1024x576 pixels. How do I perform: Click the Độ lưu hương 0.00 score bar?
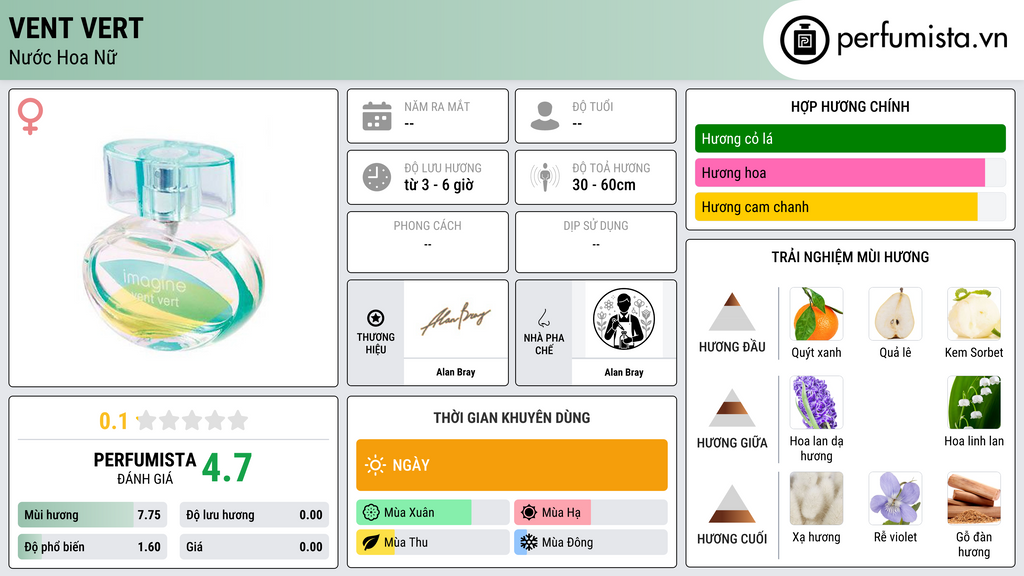point(254,515)
